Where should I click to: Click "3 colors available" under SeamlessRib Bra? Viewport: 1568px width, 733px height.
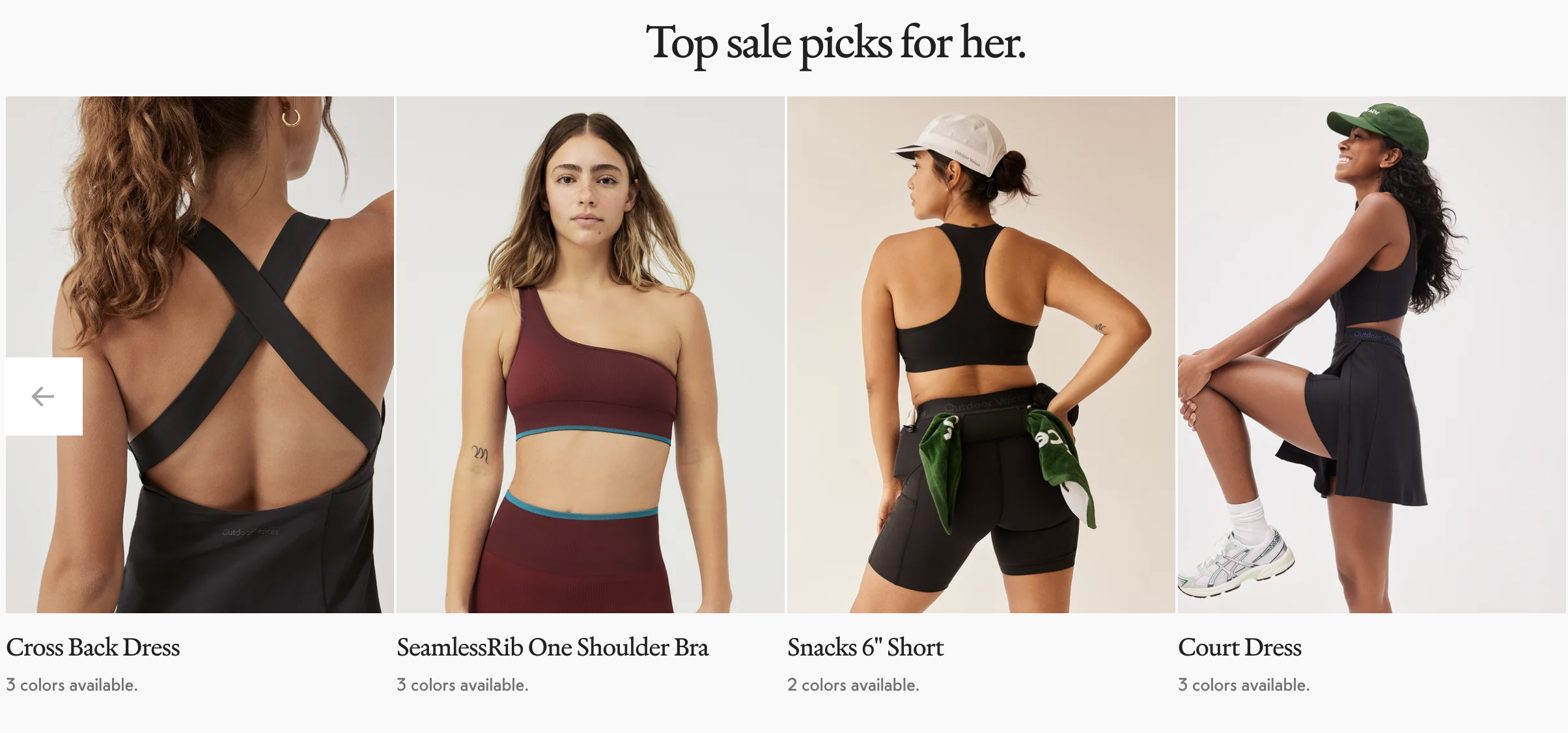(x=462, y=685)
